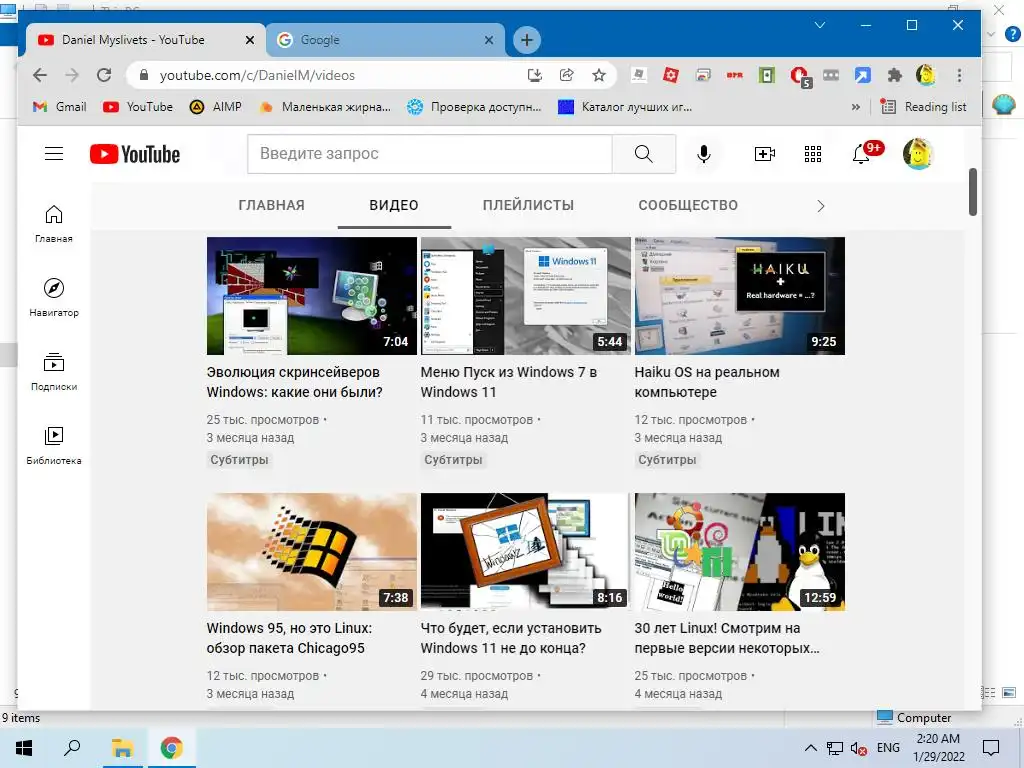This screenshot has height=768, width=1024.
Task: Click the page vertical scrollbar thumb
Action: pos(972,192)
